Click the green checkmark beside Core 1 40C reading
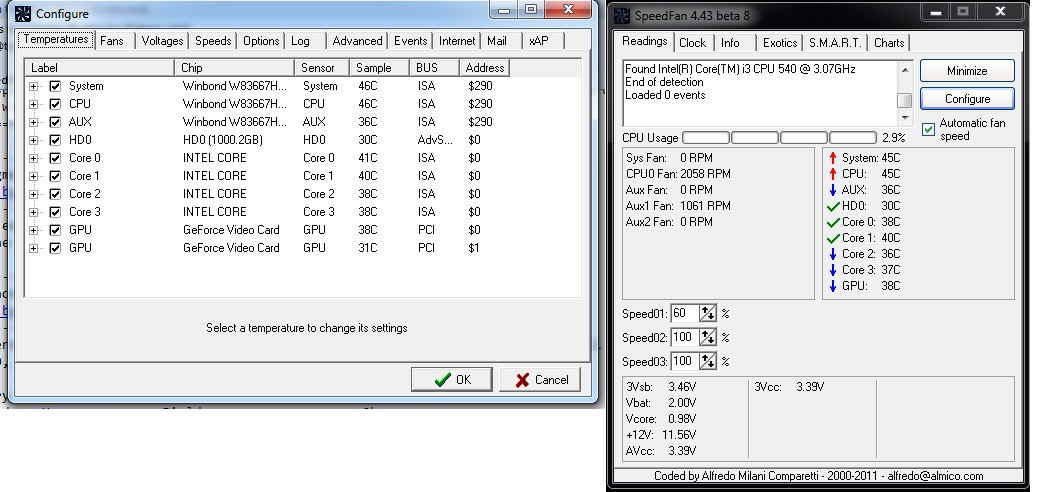 (833, 238)
